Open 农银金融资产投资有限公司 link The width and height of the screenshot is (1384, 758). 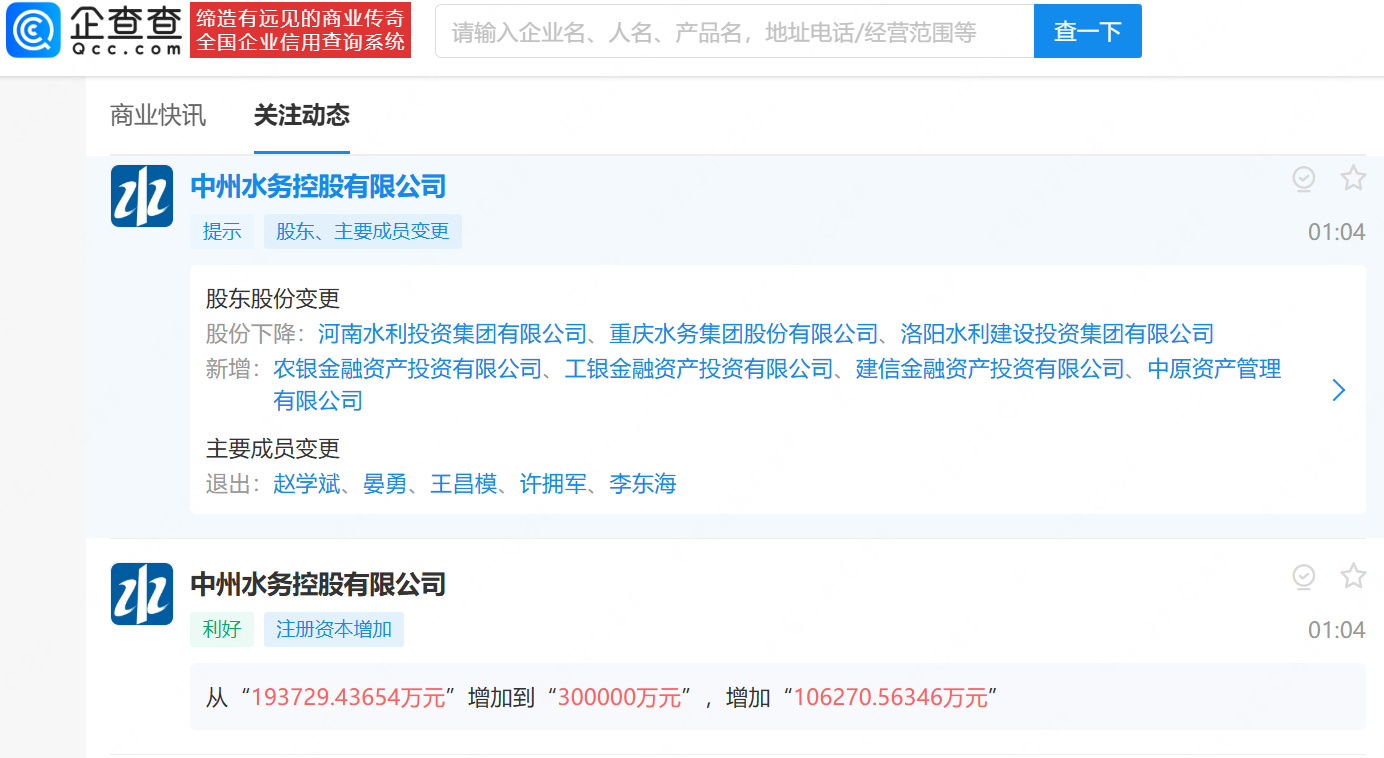click(407, 369)
